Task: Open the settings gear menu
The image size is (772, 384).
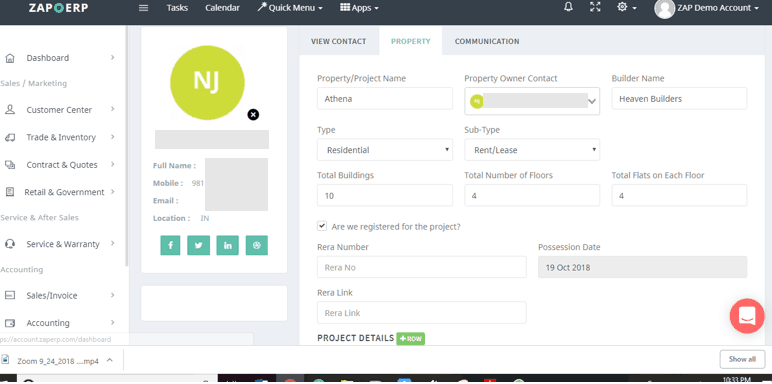Action: click(x=627, y=7)
